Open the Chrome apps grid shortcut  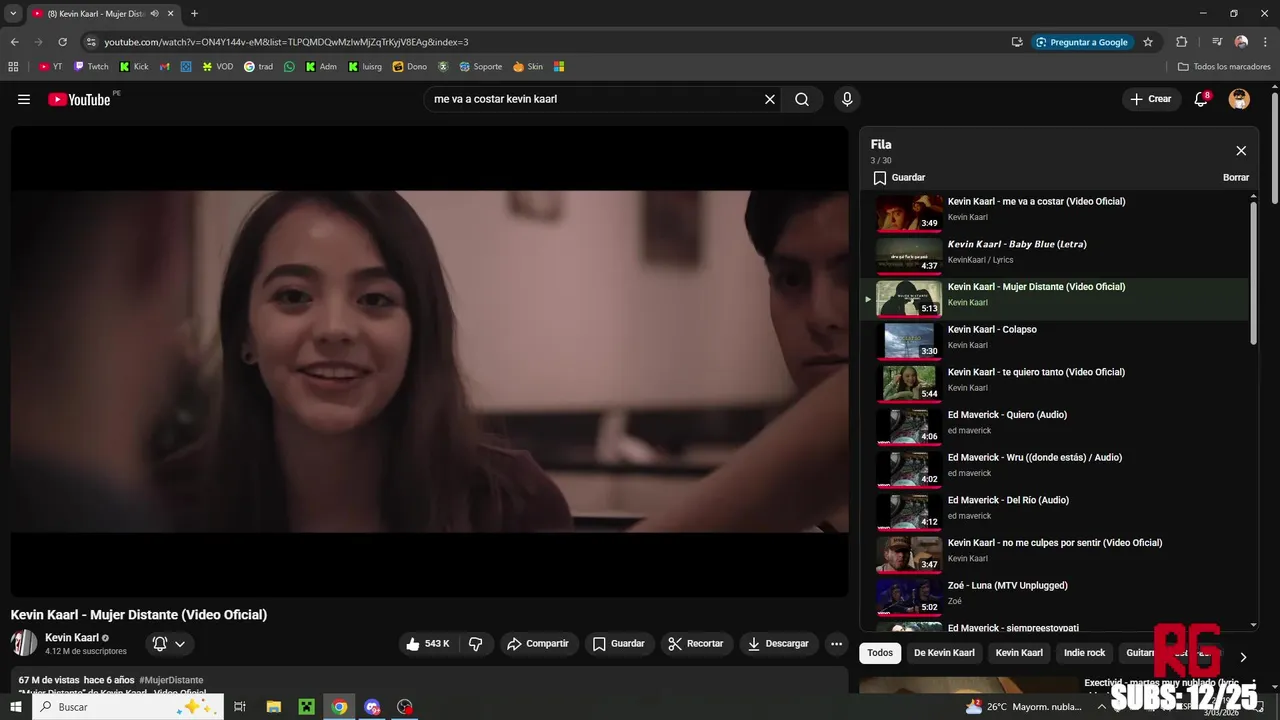click(x=13, y=67)
